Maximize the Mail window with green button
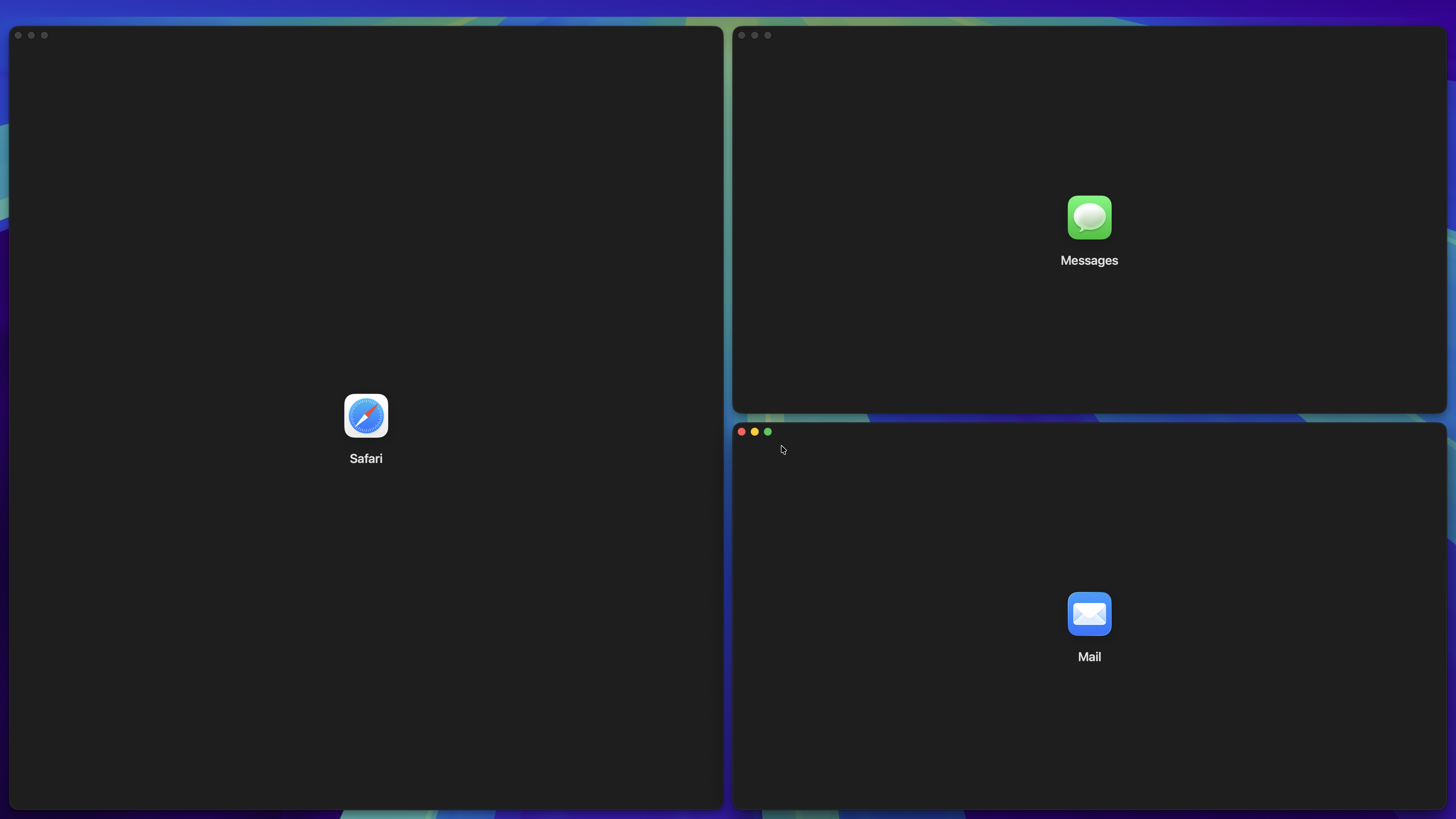This screenshot has height=819, width=1456. 768,432
